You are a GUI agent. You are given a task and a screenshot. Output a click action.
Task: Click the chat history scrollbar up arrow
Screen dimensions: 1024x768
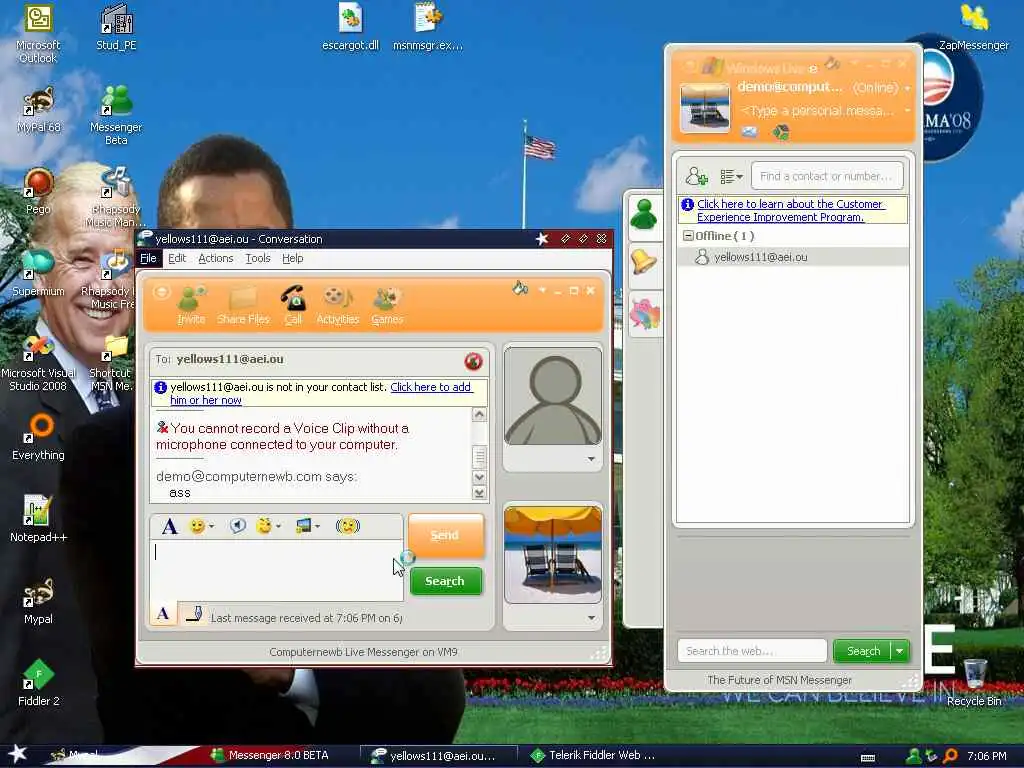479,415
